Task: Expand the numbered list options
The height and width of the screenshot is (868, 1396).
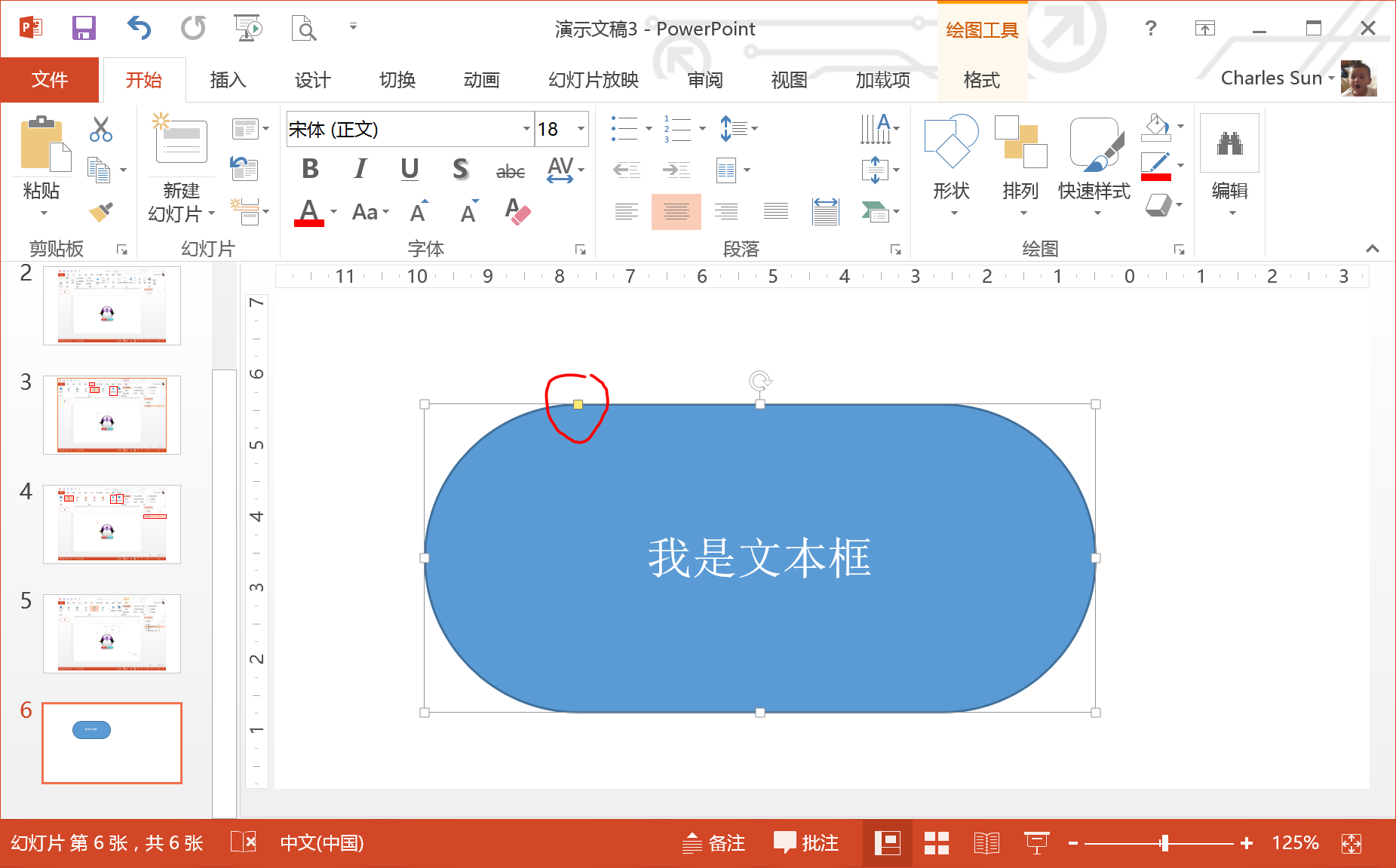Action: pos(702,129)
